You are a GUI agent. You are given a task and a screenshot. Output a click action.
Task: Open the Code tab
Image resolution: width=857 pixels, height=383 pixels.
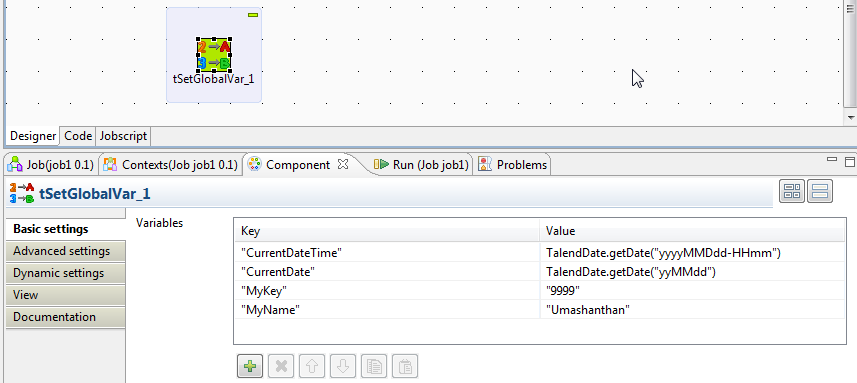(78, 136)
